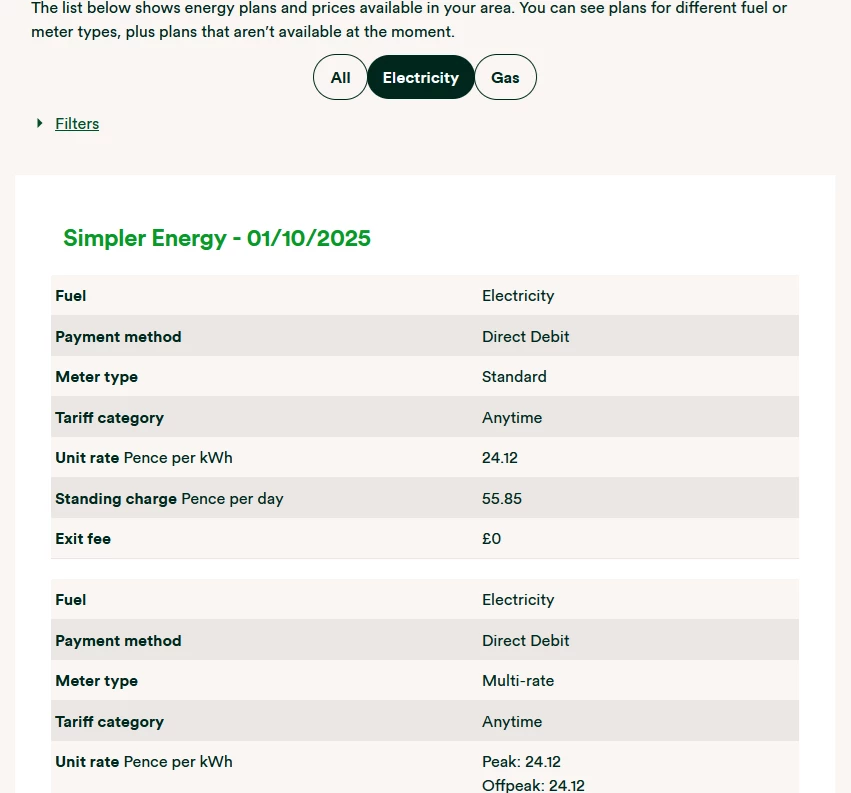The width and height of the screenshot is (851, 793).
Task: Click the Simpler Energy - 01/10/2025 heading
Action: tap(217, 238)
